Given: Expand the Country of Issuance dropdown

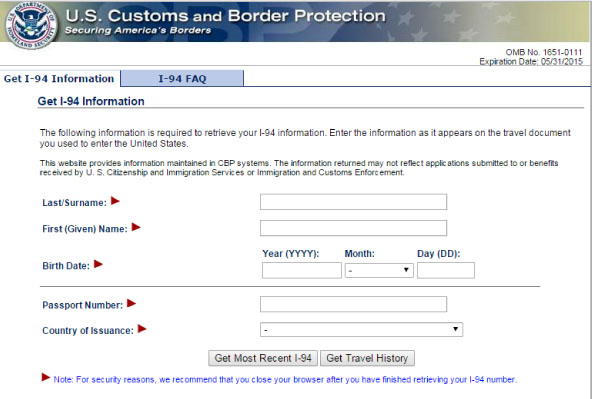Looking at the screenshot, I should click(361, 330).
